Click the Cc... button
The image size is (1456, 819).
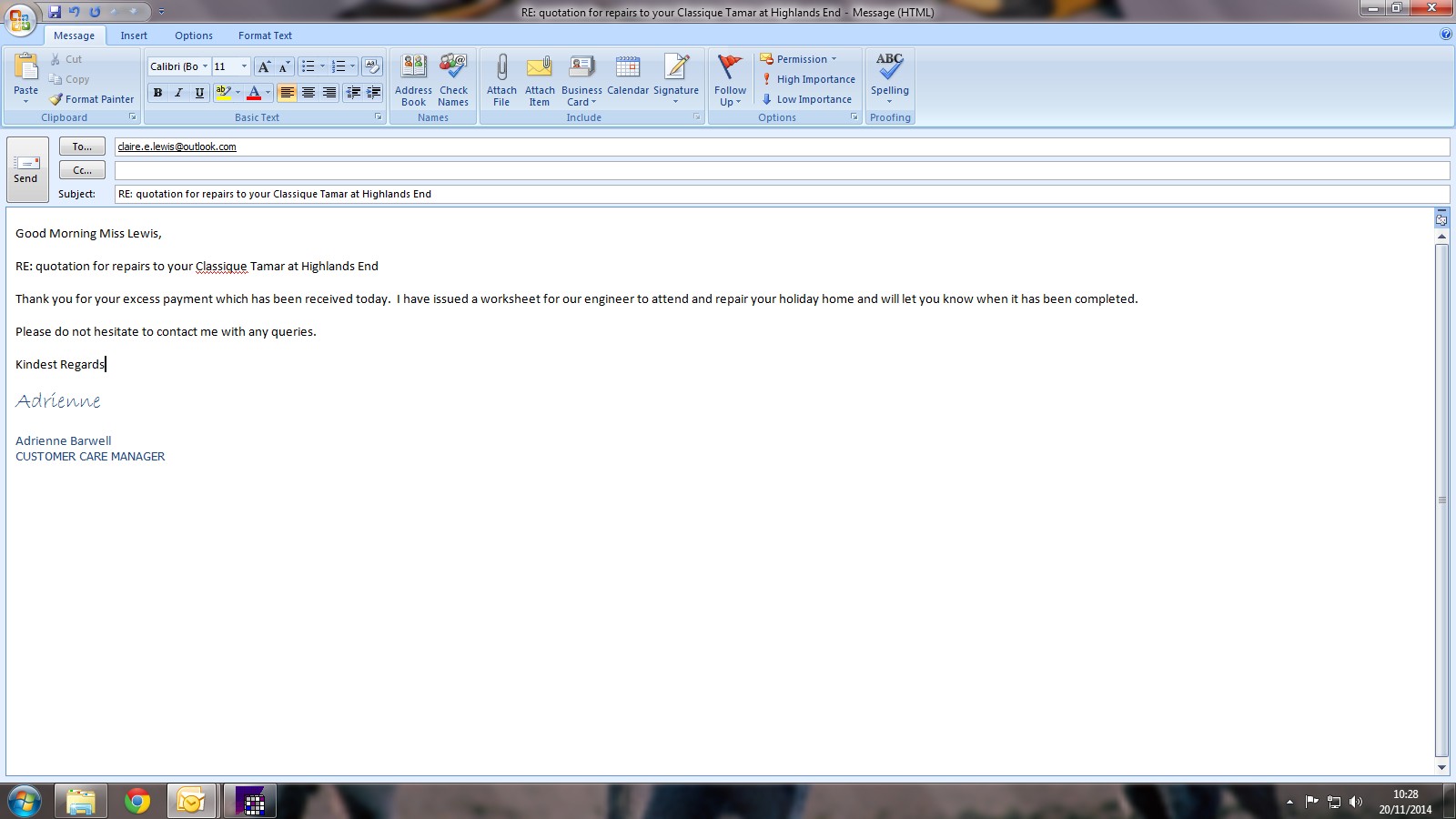point(82,170)
